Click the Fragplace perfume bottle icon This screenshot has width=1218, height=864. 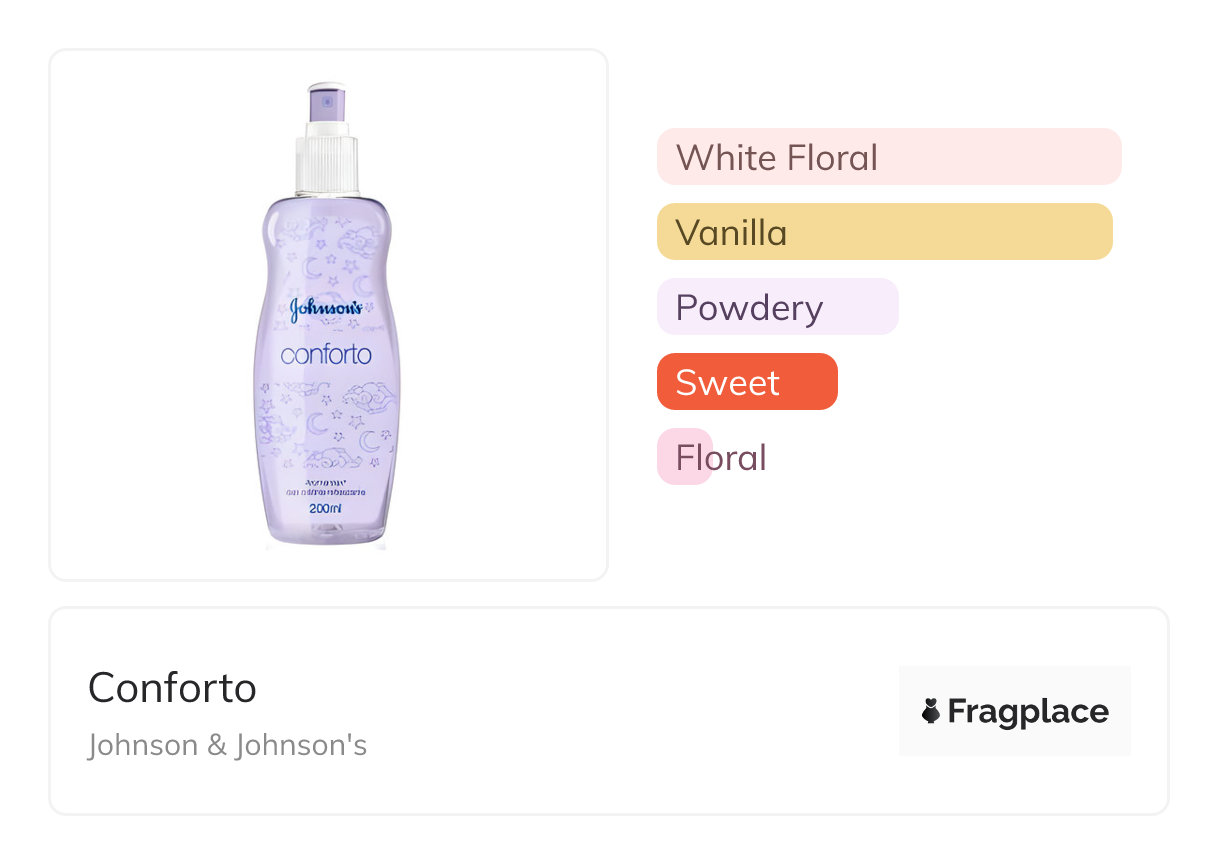tap(931, 711)
